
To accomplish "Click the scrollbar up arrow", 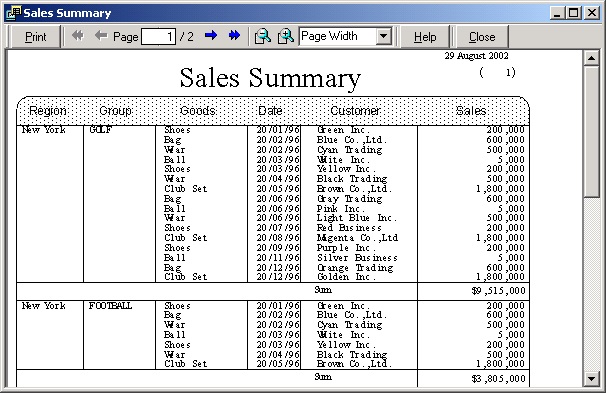I will pos(591,58).
